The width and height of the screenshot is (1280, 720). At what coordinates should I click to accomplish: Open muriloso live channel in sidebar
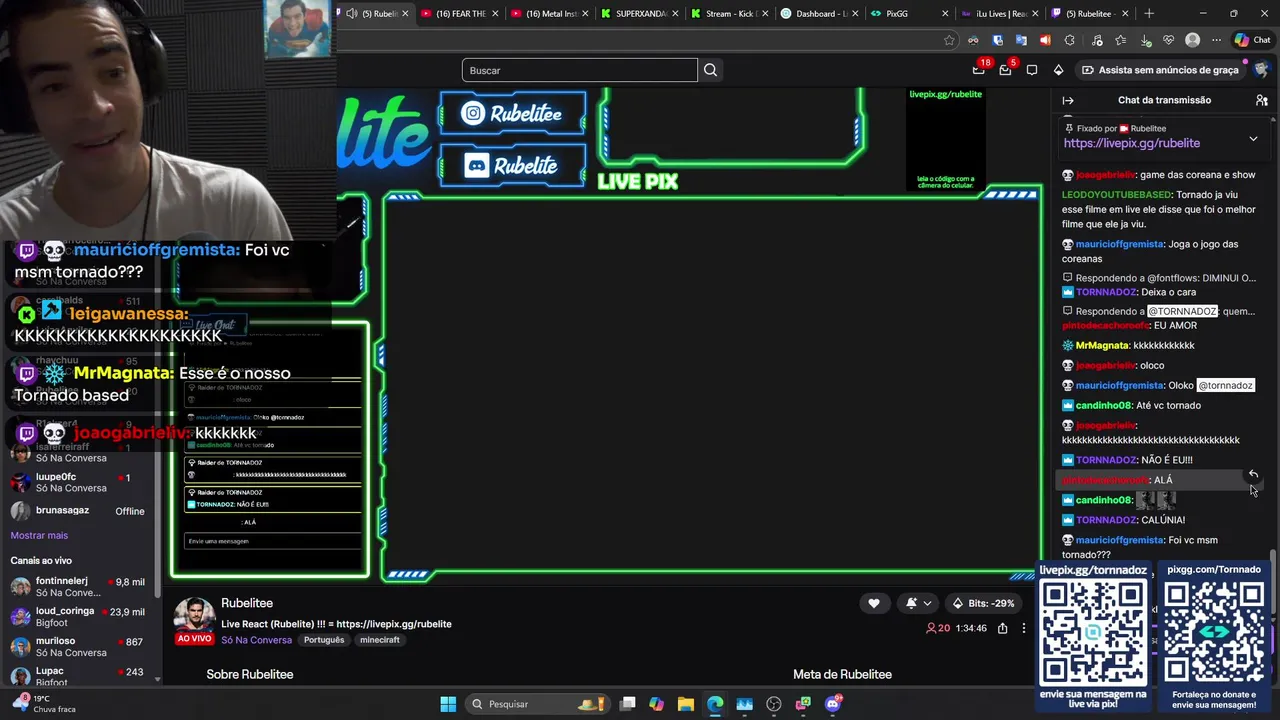click(x=78, y=647)
